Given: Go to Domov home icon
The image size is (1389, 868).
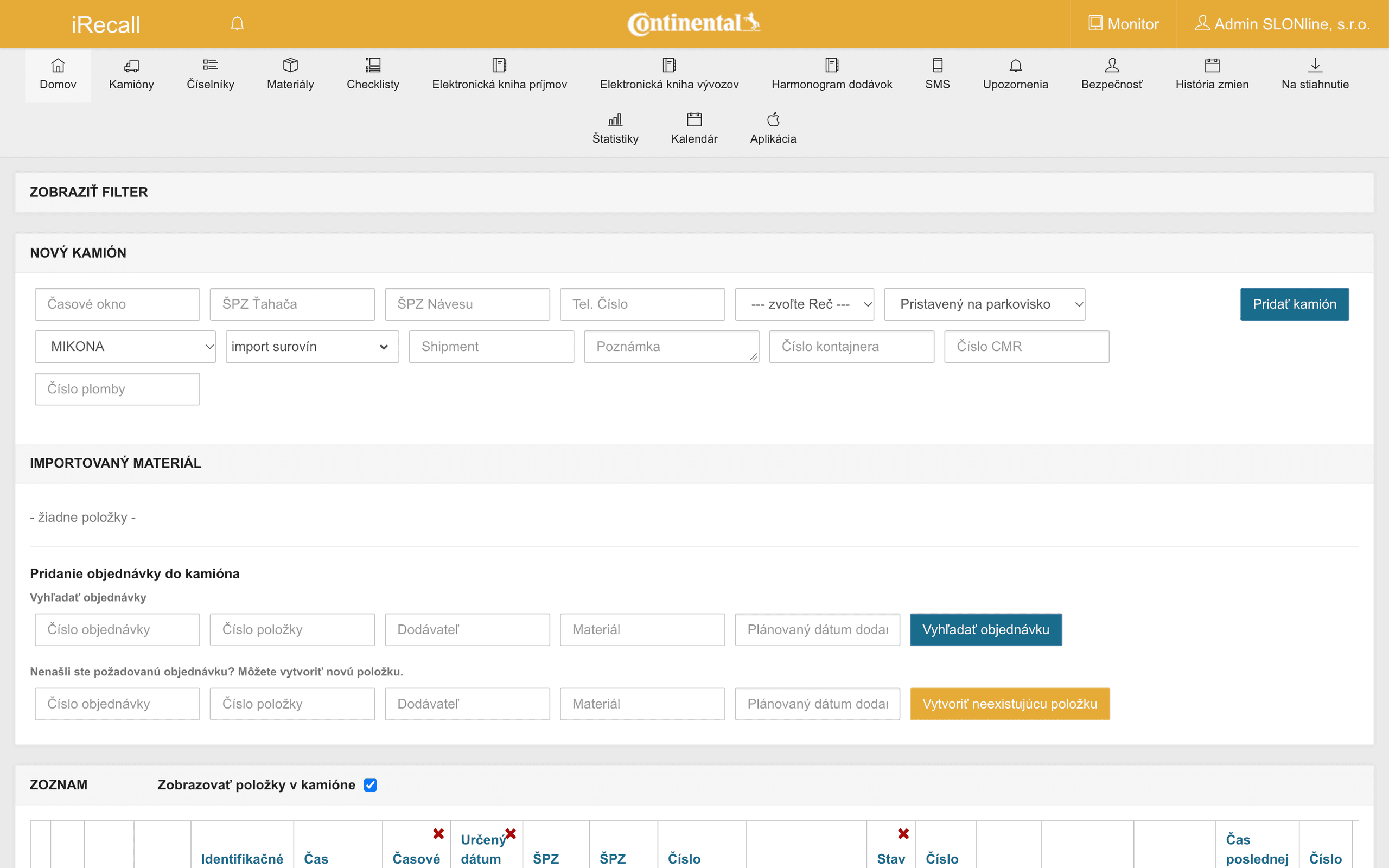Looking at the screenshot, I should coord(58,65).
